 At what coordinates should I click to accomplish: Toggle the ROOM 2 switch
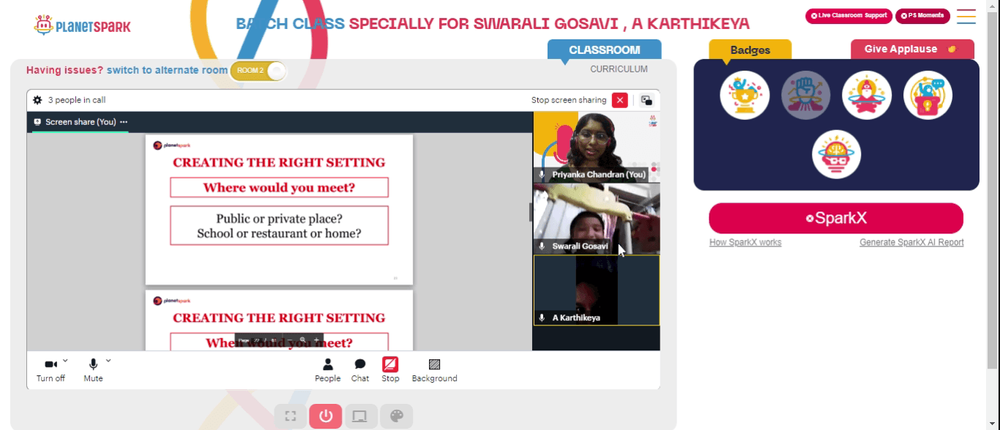tap(258, 71)
